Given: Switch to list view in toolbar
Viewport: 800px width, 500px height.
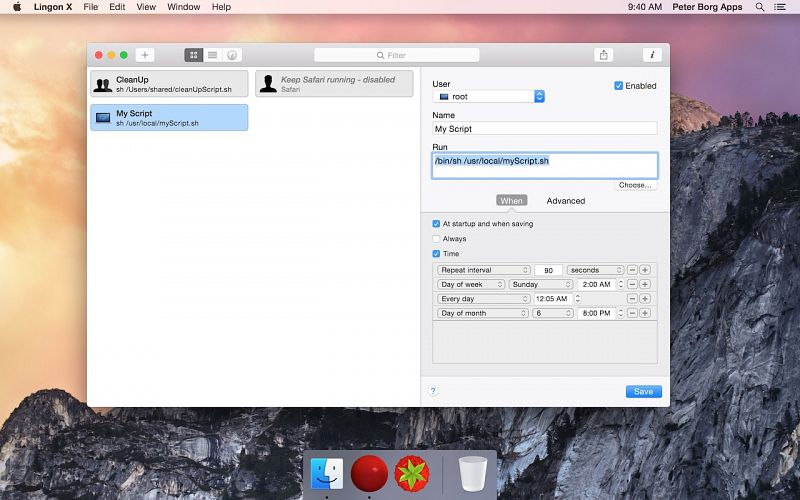Looking at the screenshot, I should pos(212,55).
